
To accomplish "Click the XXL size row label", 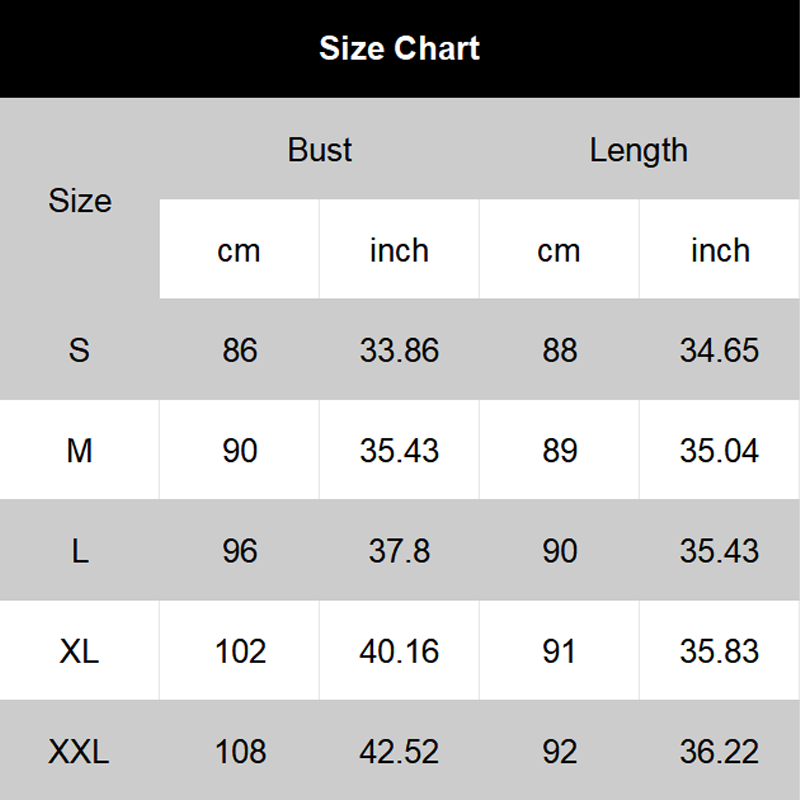I will tap(80, 751).
